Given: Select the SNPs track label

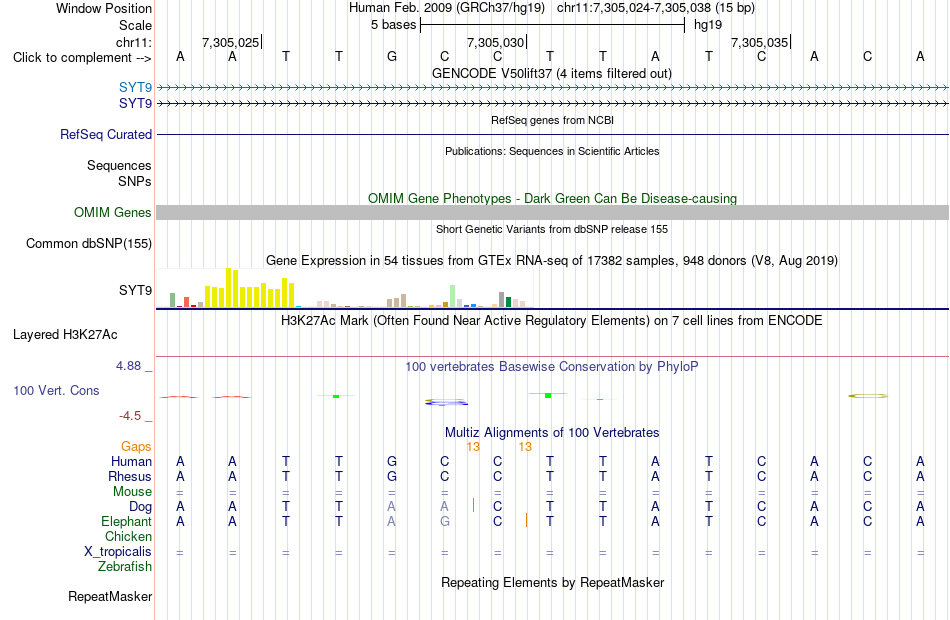Looking at the screenshot, I should [135, 181].
